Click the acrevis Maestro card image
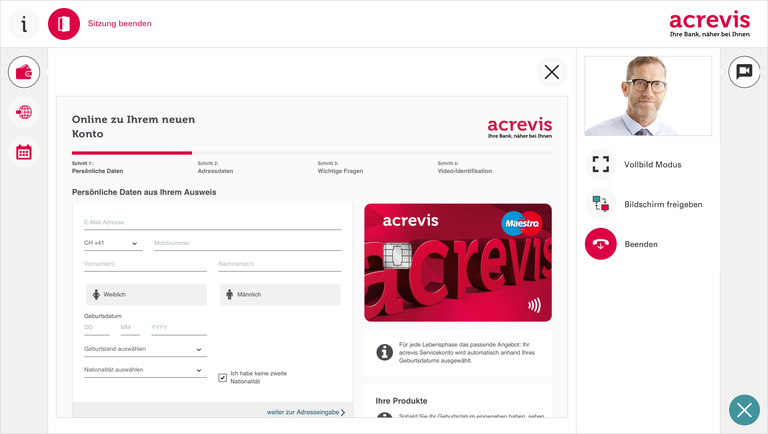The width and height of the screenshot is (768, 434). click(458, 263)
